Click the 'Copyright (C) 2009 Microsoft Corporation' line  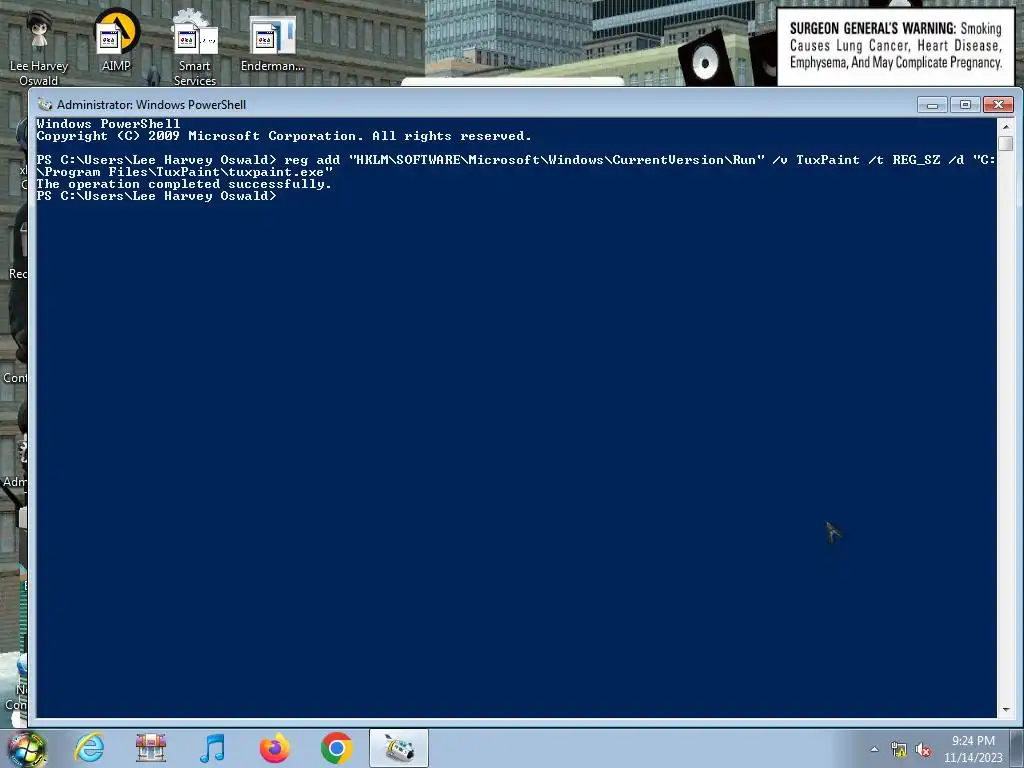[284, 136]
